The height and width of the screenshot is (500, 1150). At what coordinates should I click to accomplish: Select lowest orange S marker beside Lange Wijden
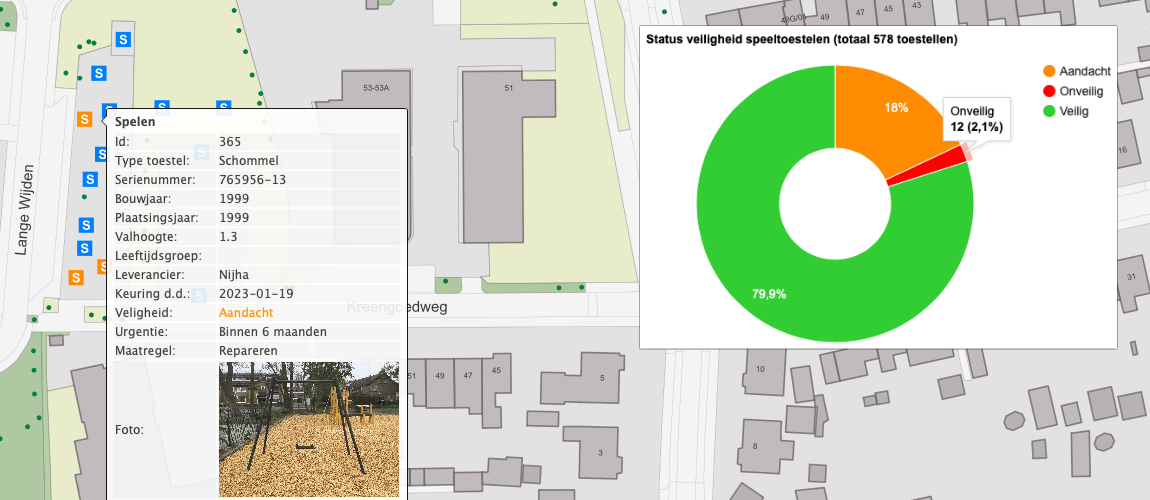click(74, 277)
